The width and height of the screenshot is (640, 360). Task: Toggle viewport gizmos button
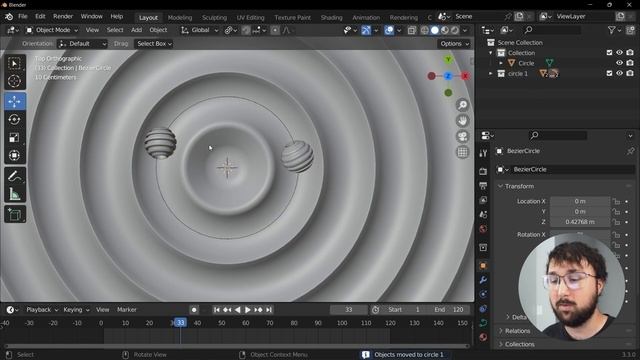pyautogui.click(x=366, y=30)
